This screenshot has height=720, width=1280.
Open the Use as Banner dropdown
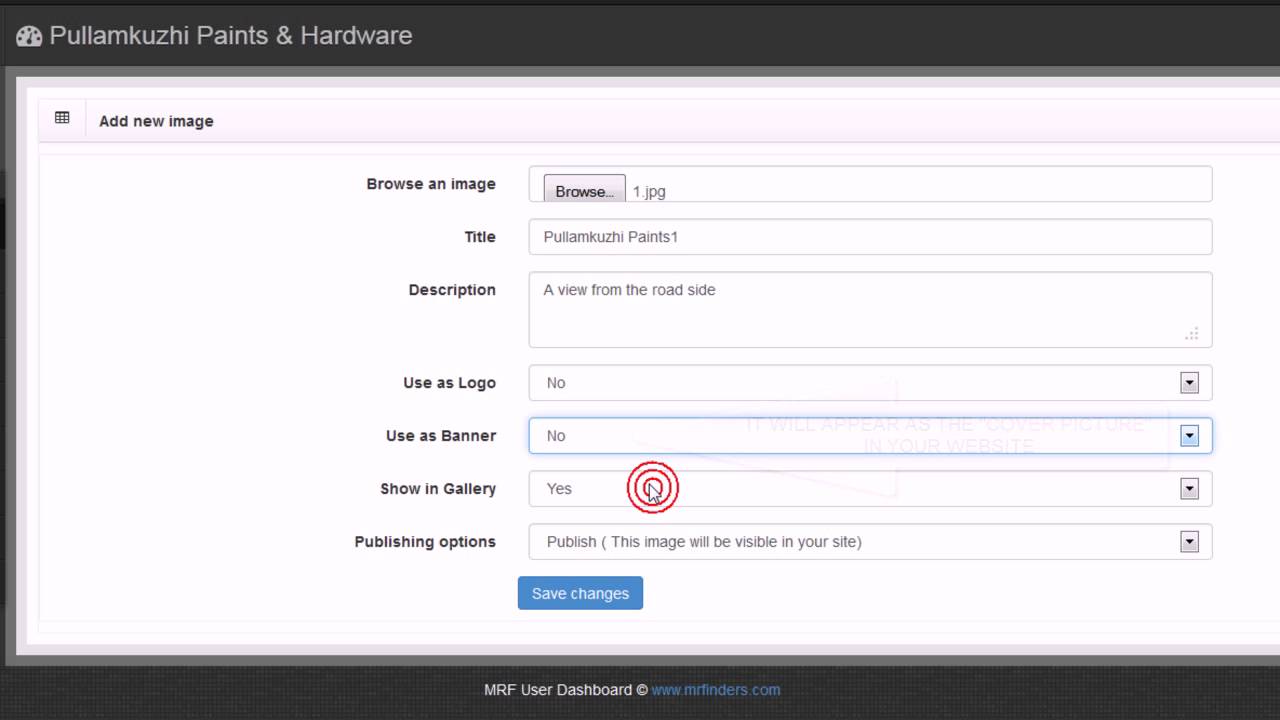click(870, 436)
